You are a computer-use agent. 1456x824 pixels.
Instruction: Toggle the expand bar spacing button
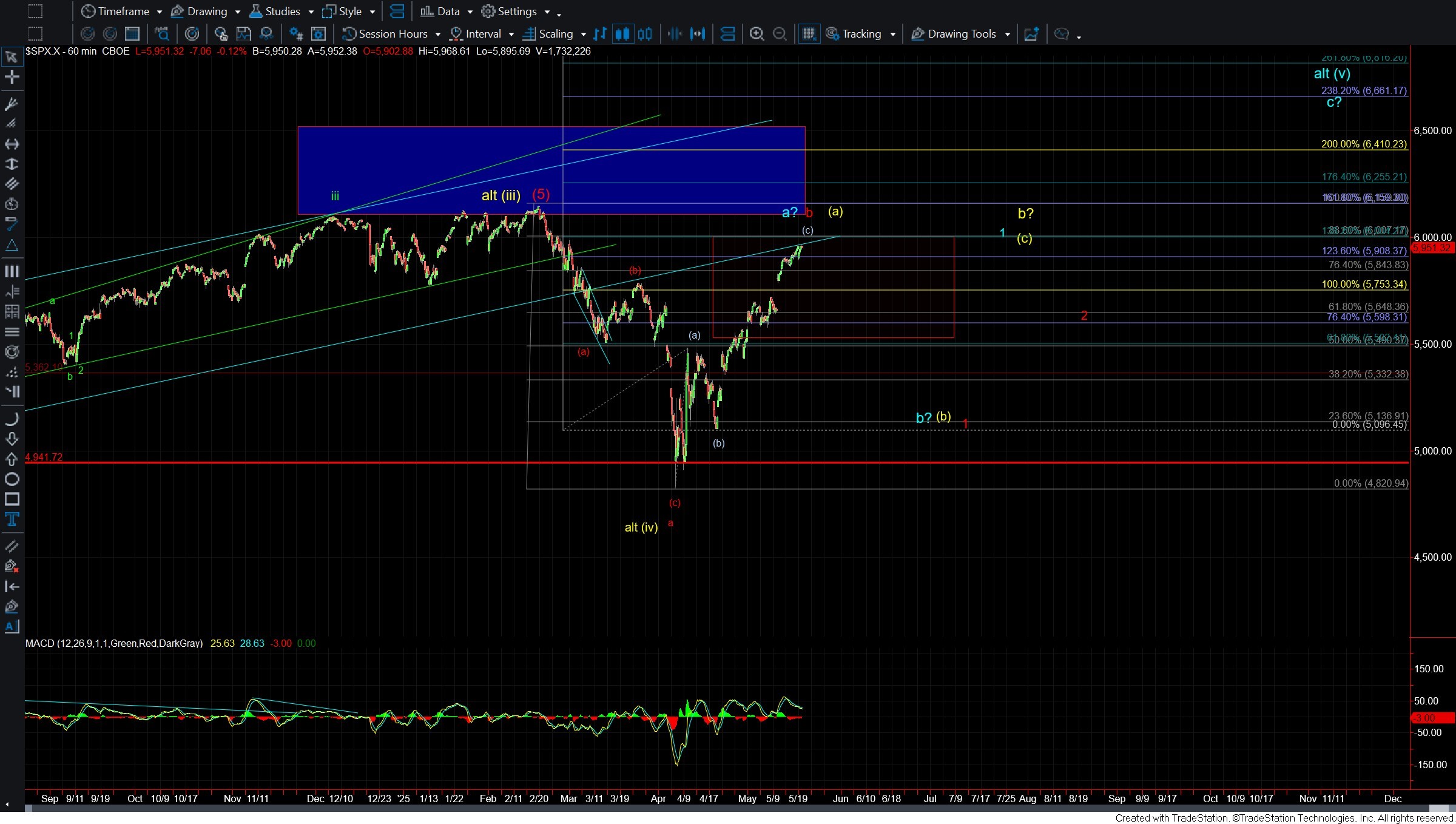click(x=698, y=34)
